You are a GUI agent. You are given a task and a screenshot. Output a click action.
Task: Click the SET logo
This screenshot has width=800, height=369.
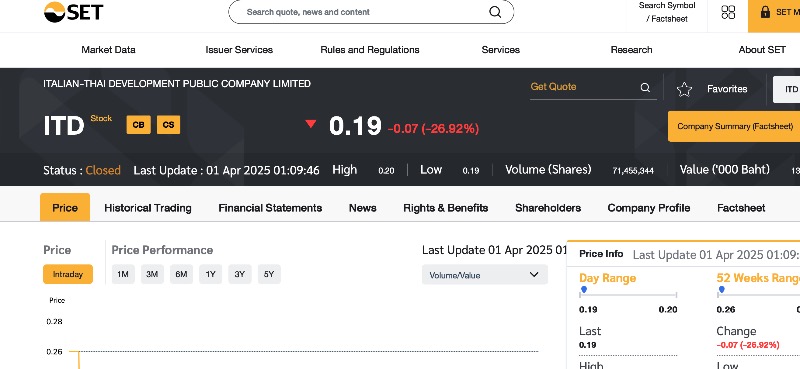coord(73,12)
